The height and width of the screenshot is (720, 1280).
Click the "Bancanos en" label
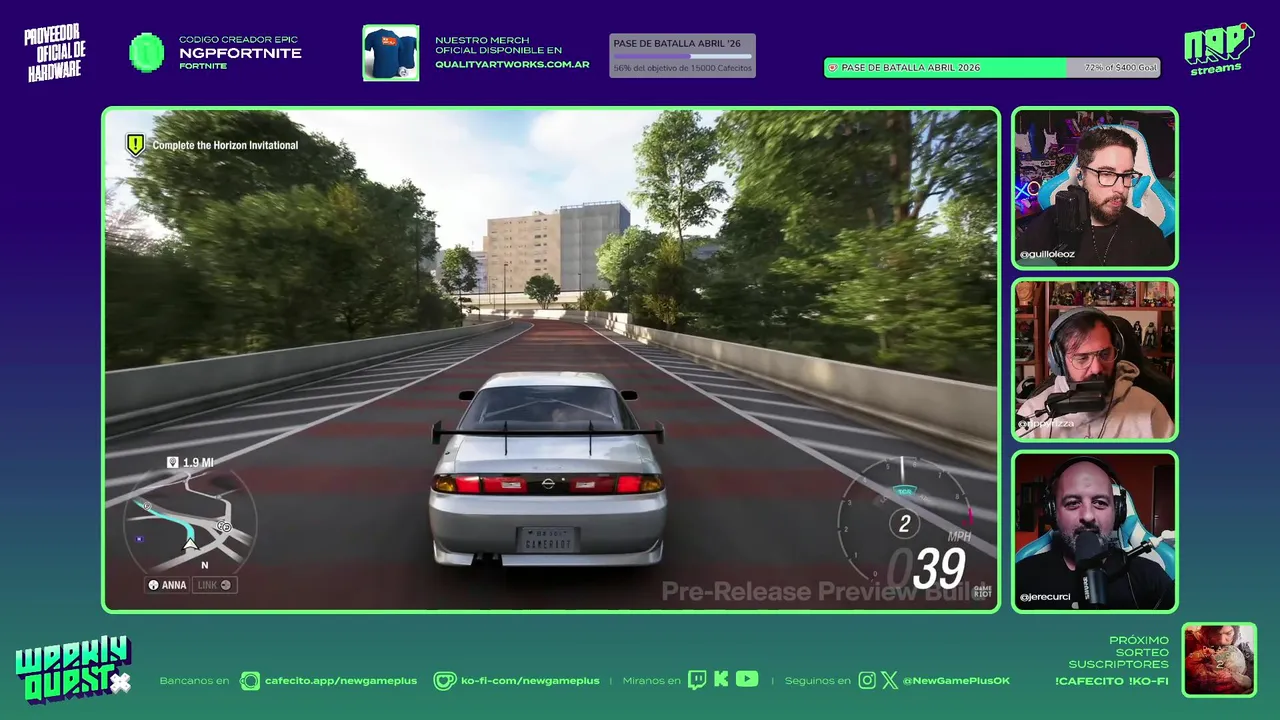coord(194,681)
